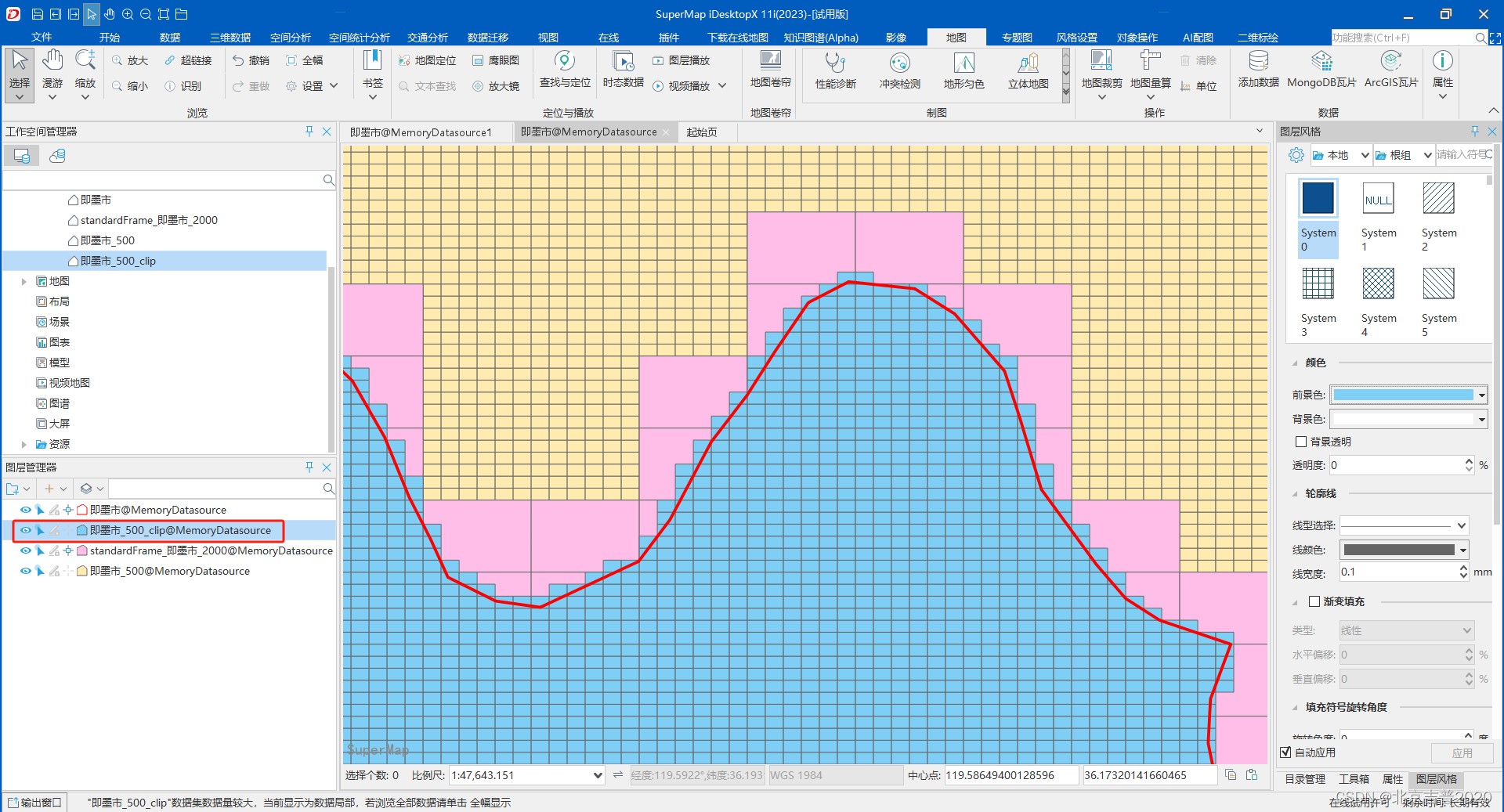The height and width of the screenshot is (812, 1504).
Task: Open the 鹰眼图 overview map
Action: point(495,60)
